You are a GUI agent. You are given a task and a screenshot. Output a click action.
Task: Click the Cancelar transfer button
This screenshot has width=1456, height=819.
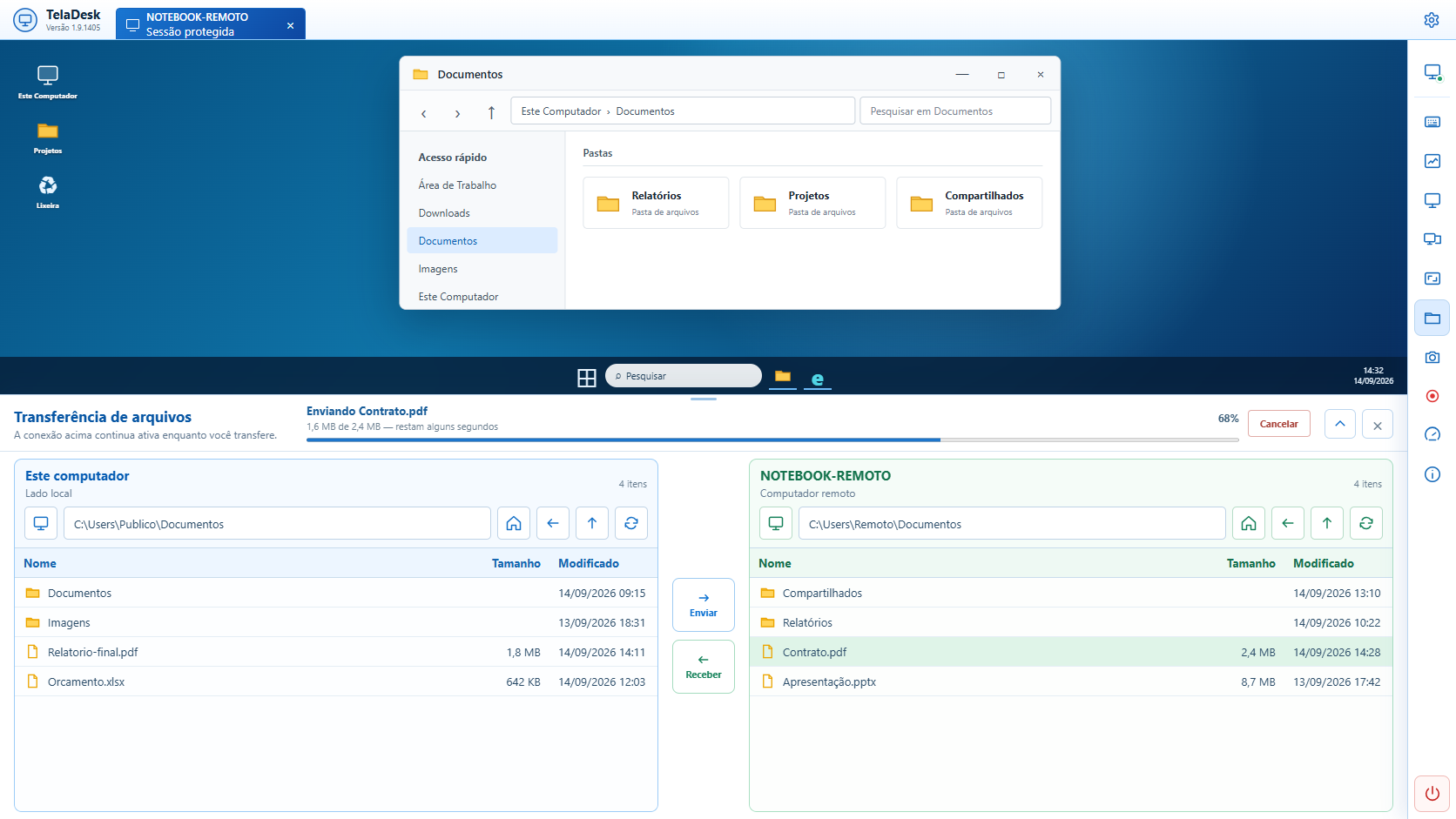1278,424
